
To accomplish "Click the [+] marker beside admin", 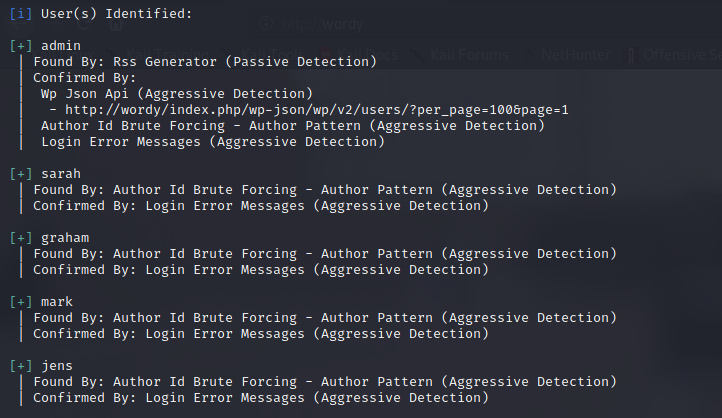I will 21,46.
